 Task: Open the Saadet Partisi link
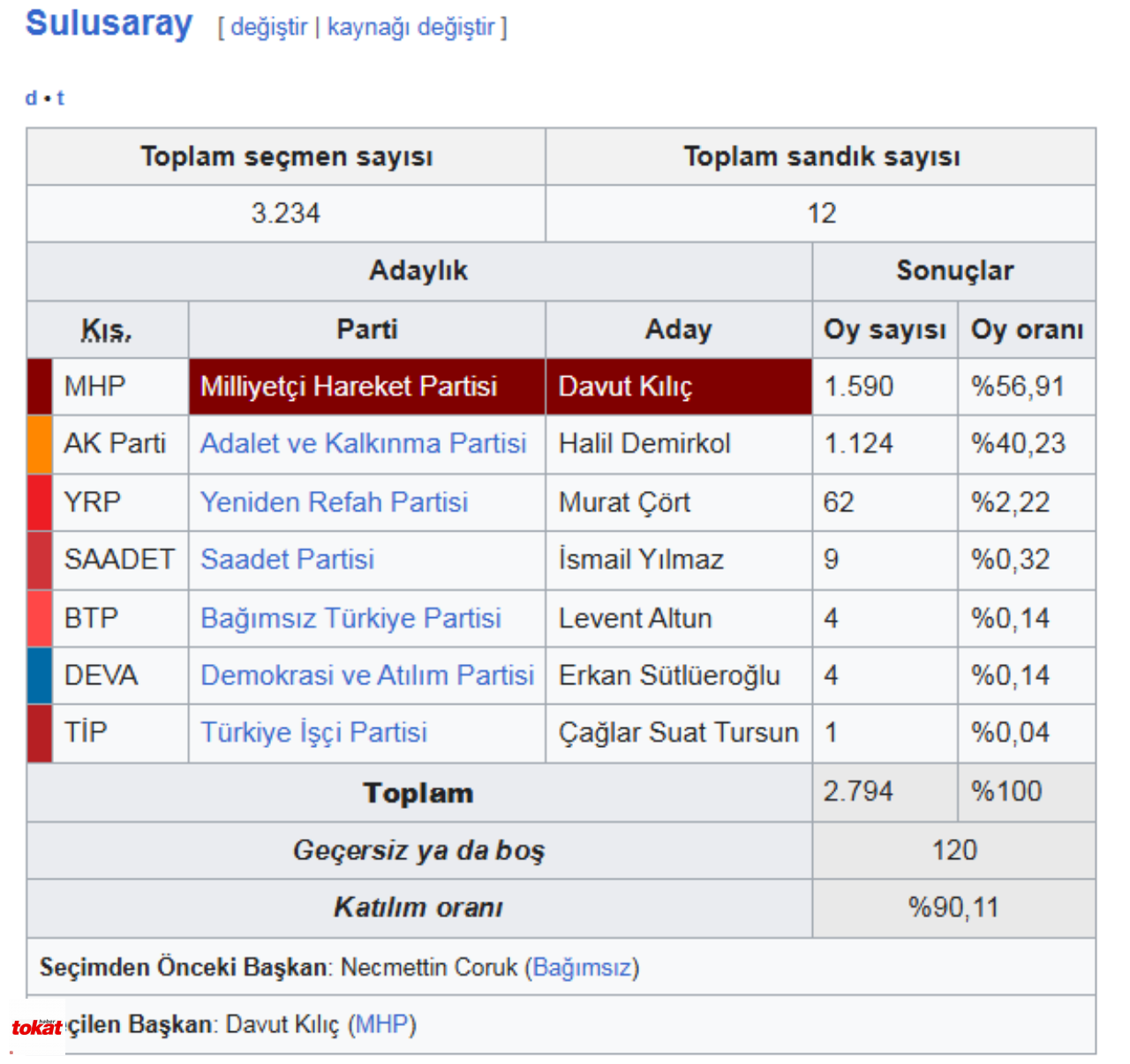[x=287, y=559]
